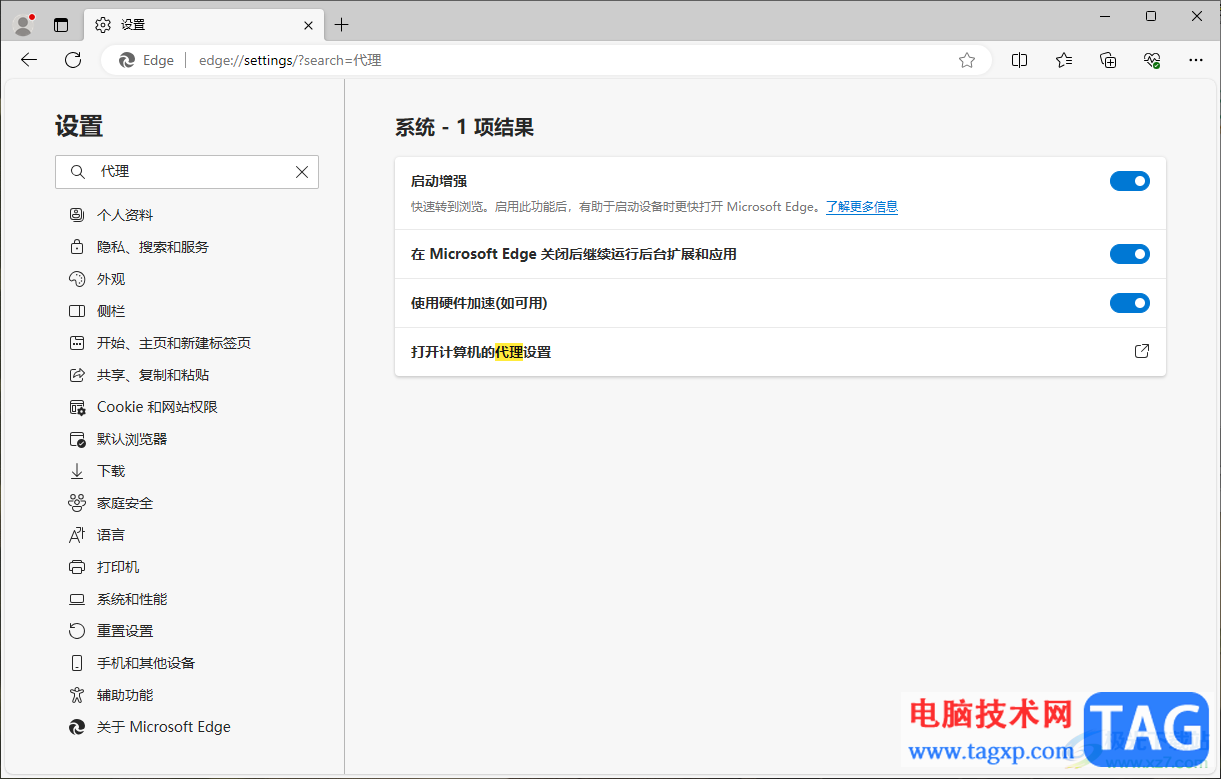This screenshot has height=779, width=1221.
Task: Open the Settings and more ellipsis menu
Action: coord(1196,60)
